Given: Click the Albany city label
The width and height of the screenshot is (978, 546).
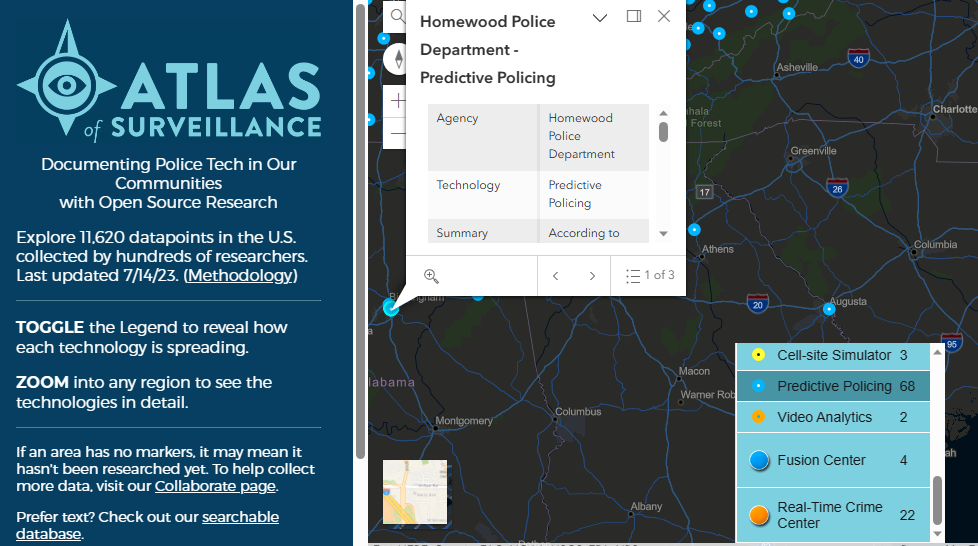Looking at the screenshot, I should pos(646,506).
